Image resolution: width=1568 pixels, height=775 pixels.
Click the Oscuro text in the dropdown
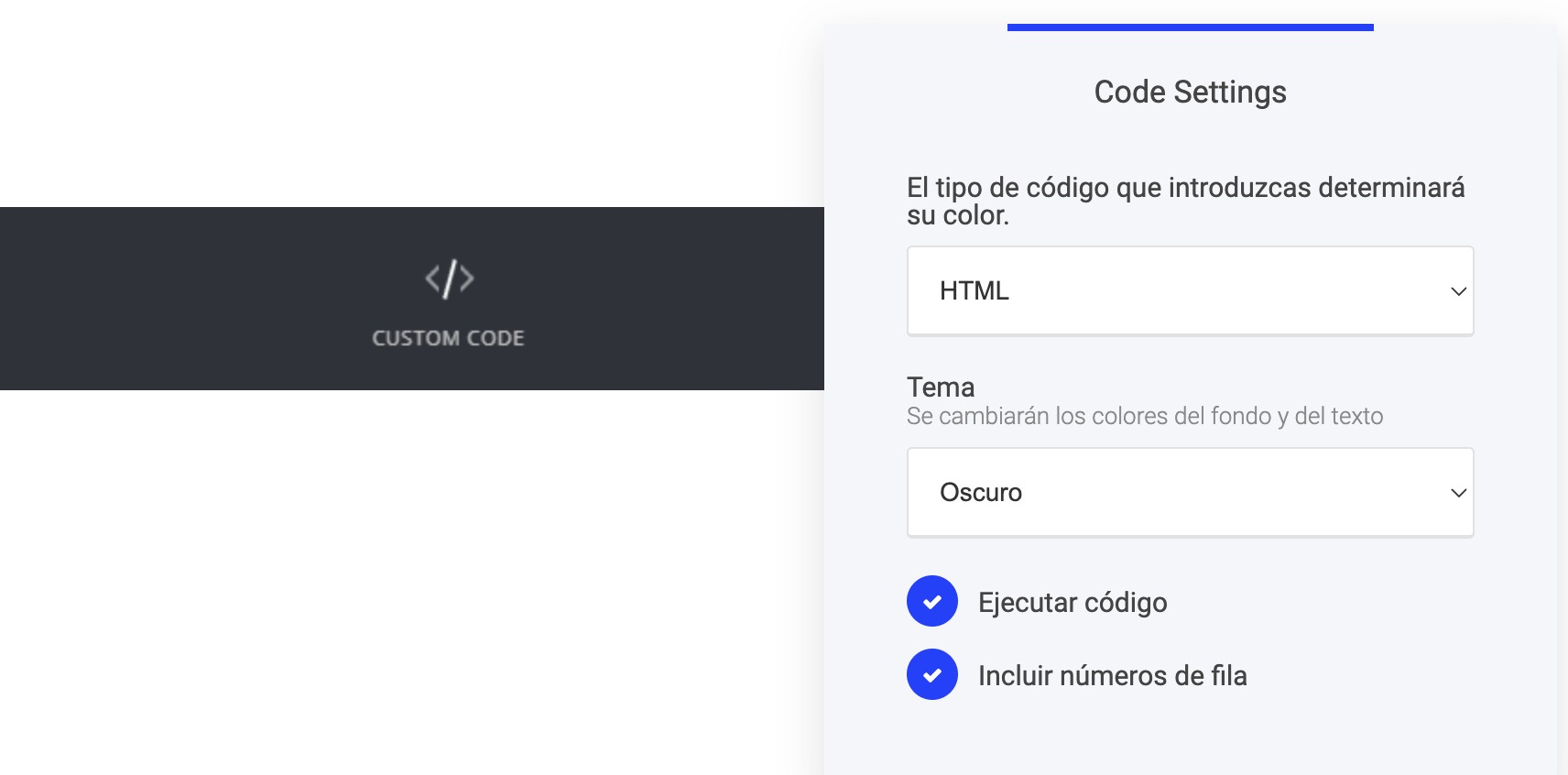(980, 493)
